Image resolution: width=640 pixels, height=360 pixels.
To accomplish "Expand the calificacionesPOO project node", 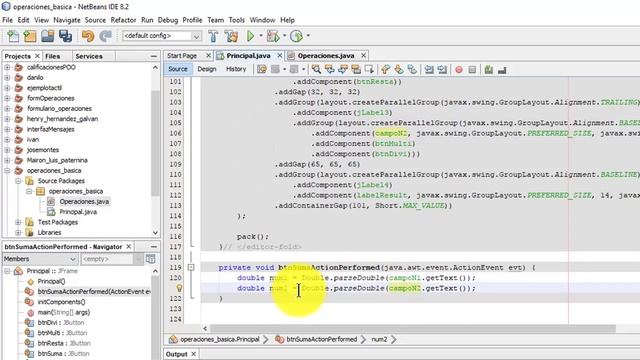I will [7, 67].
